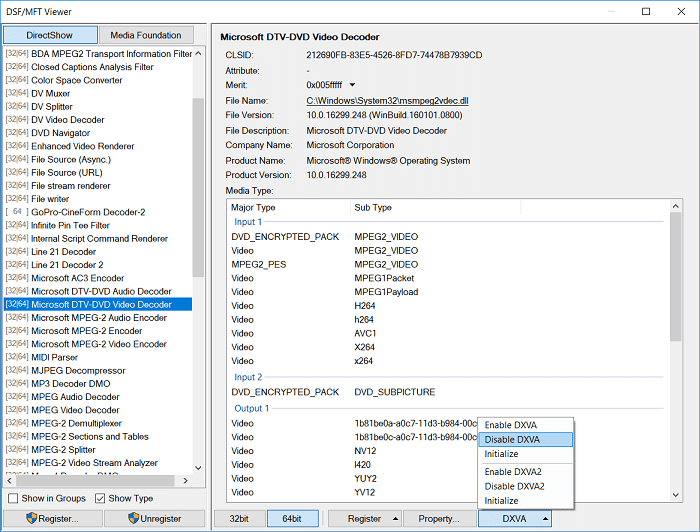Select MP3 Decoder DMO
The width and height of the screenshot is (700, 532).
(98, 383)
